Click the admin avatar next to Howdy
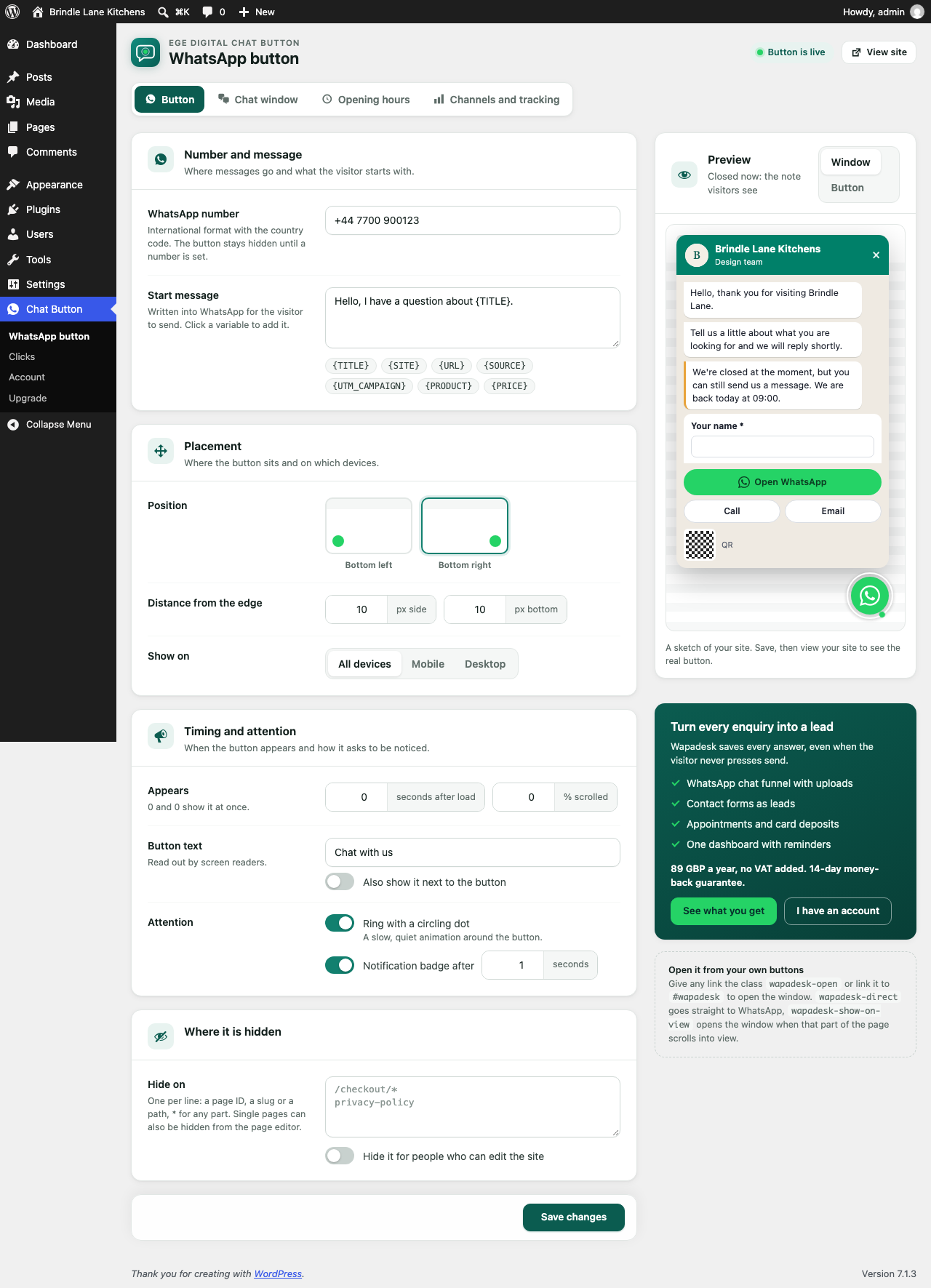This screenshot has height=1288, width=931. point(916,12)
